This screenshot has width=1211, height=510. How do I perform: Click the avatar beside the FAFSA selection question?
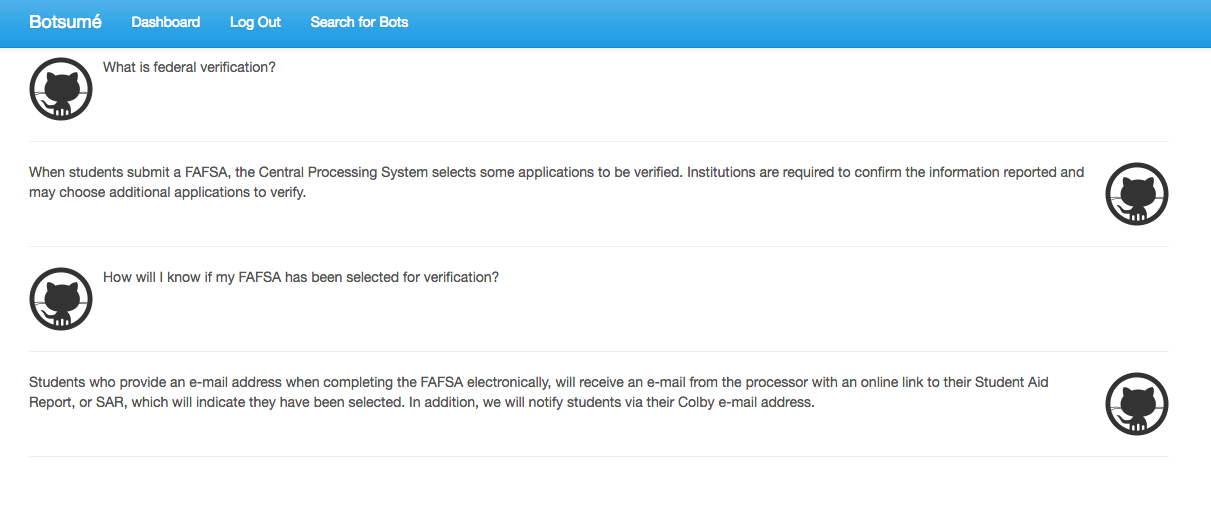tap(61, 299)
